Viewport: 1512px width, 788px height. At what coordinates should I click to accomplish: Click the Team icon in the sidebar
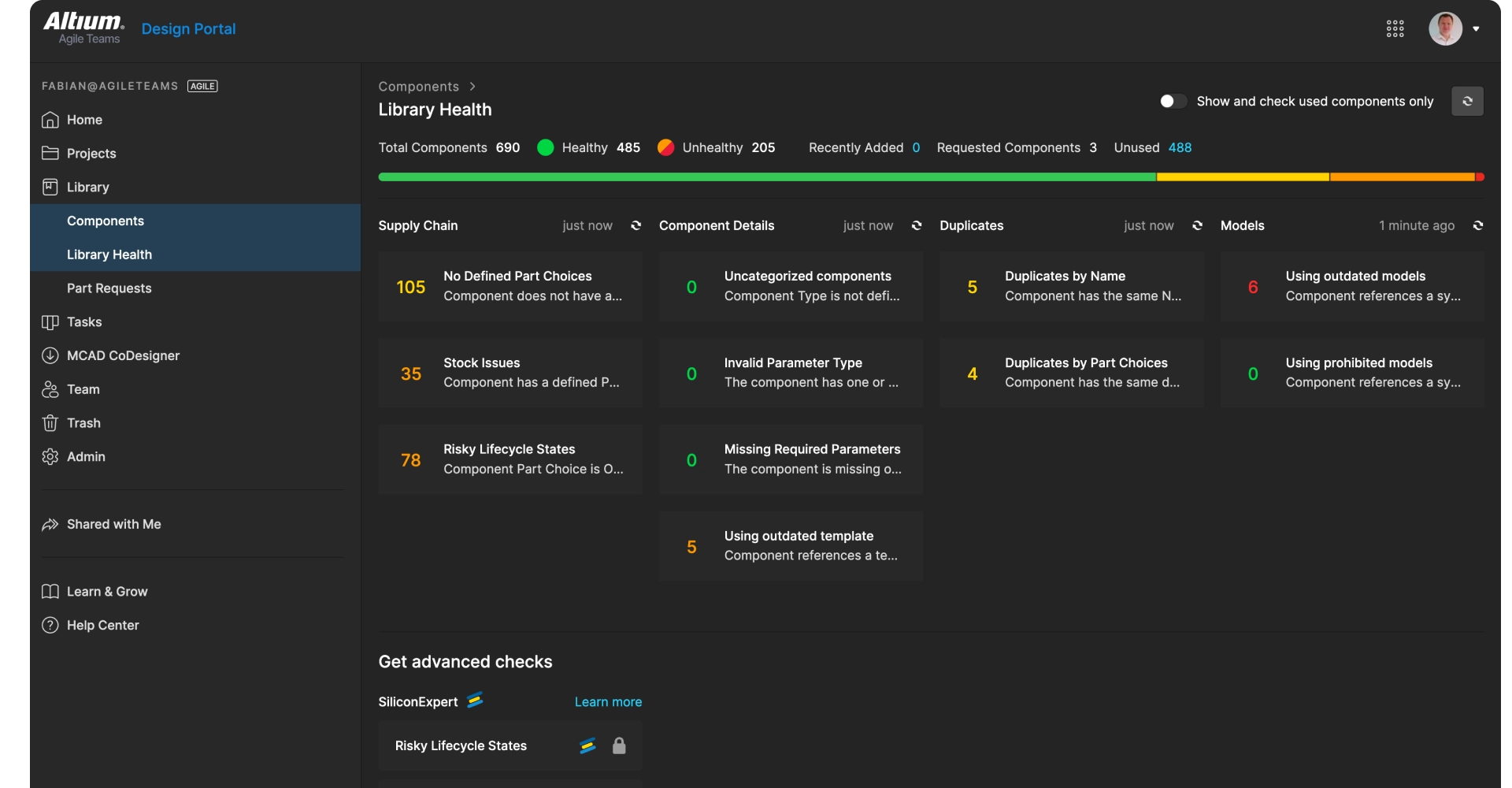pos(50,389)
